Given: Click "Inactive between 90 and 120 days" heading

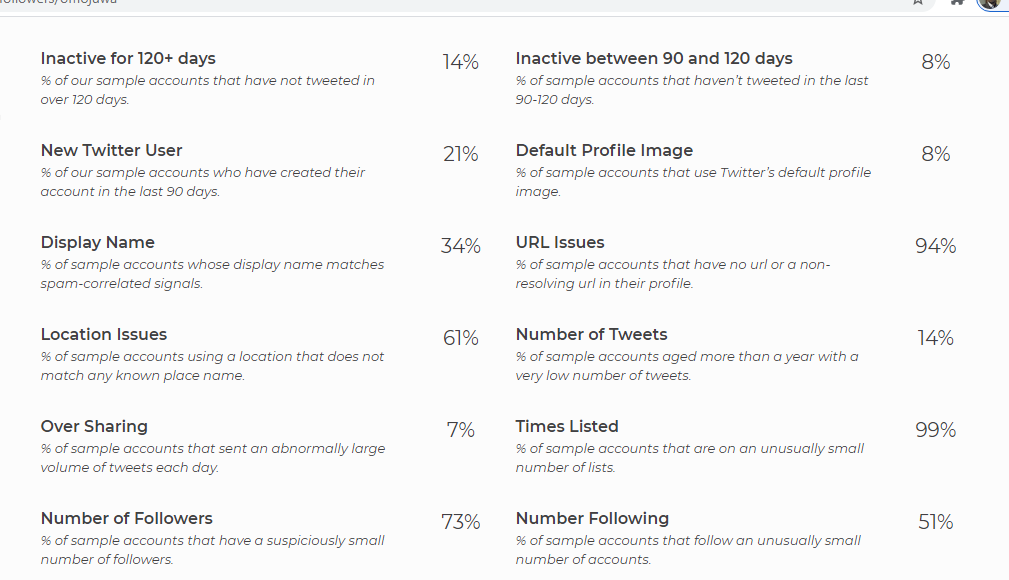Looking at the screenshot, I should point(654,59).
